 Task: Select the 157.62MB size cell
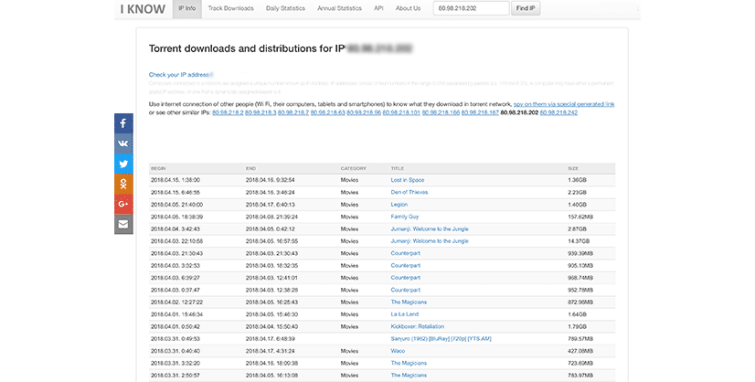click(580, 217)
